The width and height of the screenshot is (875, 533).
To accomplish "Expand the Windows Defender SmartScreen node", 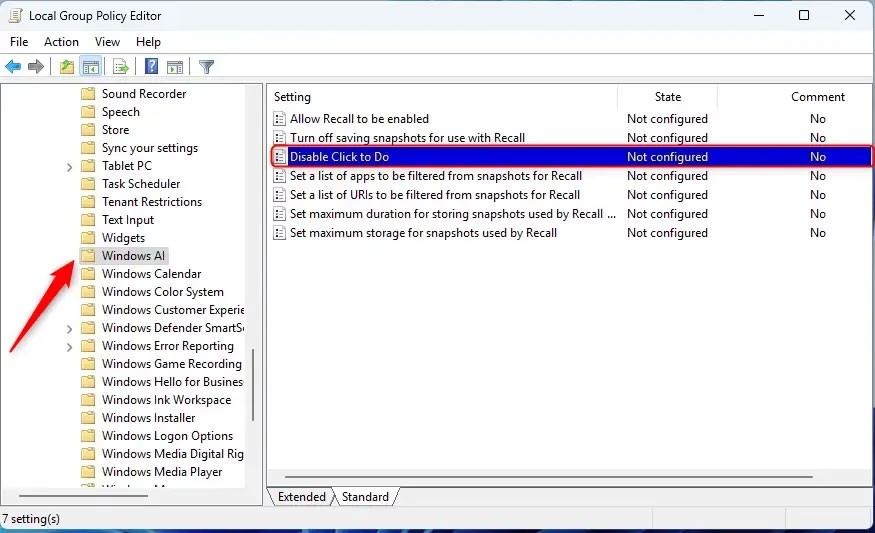I will tap(69, 328).
